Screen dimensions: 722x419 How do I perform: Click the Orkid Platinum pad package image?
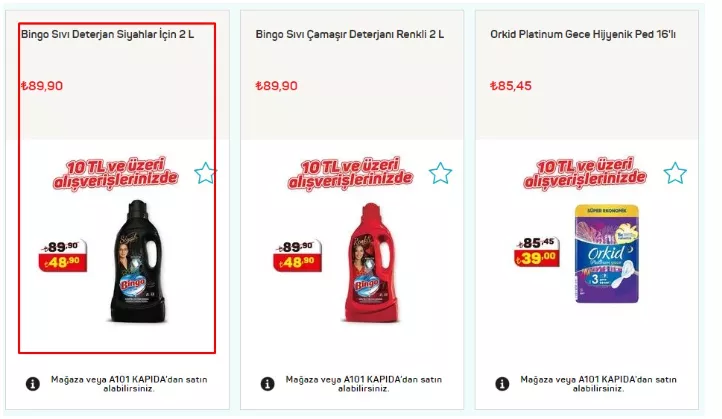point(607,254)
